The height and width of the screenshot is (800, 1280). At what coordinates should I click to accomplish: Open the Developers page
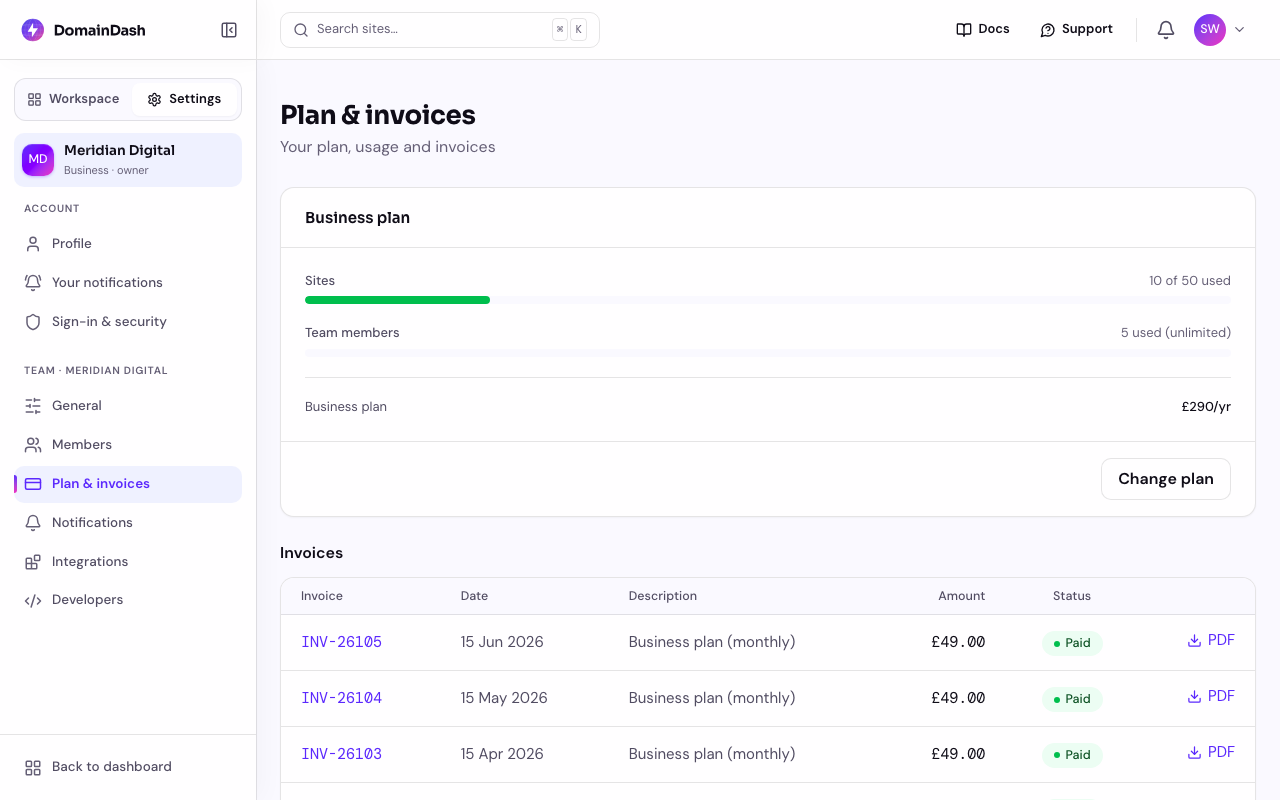(x=128, y=600)
